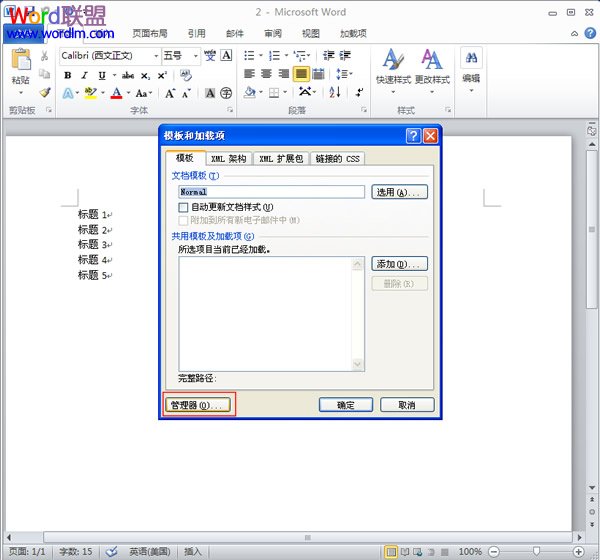Screen dimensions: 600x560
Task: Apply Strikethrough formatting
Action: pos(128,75)
